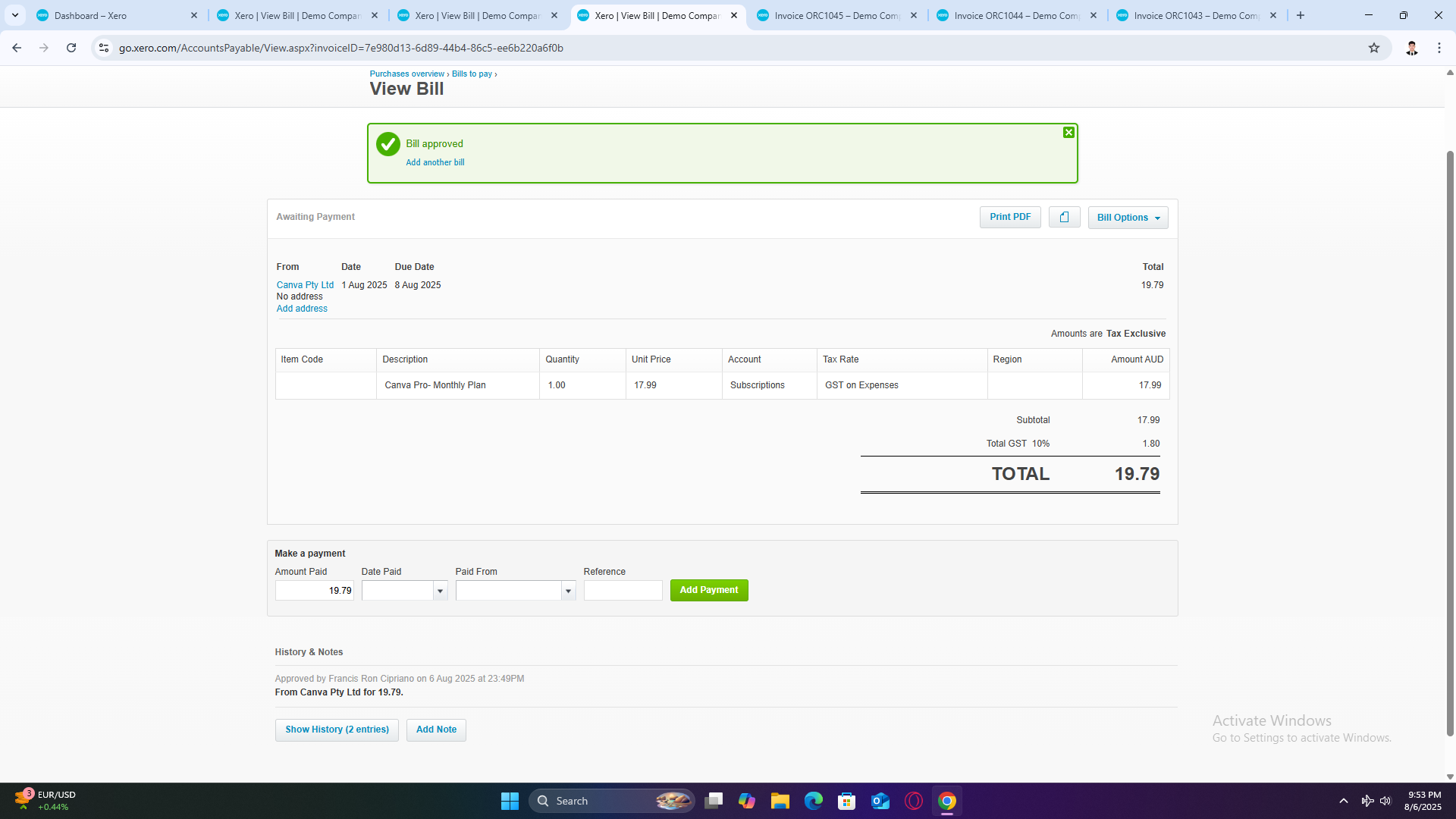The width and height of the screenshot is (1456, 819).
Task: Click the Canva Pro- Monthly Plan description
Action: coord(435,385)
